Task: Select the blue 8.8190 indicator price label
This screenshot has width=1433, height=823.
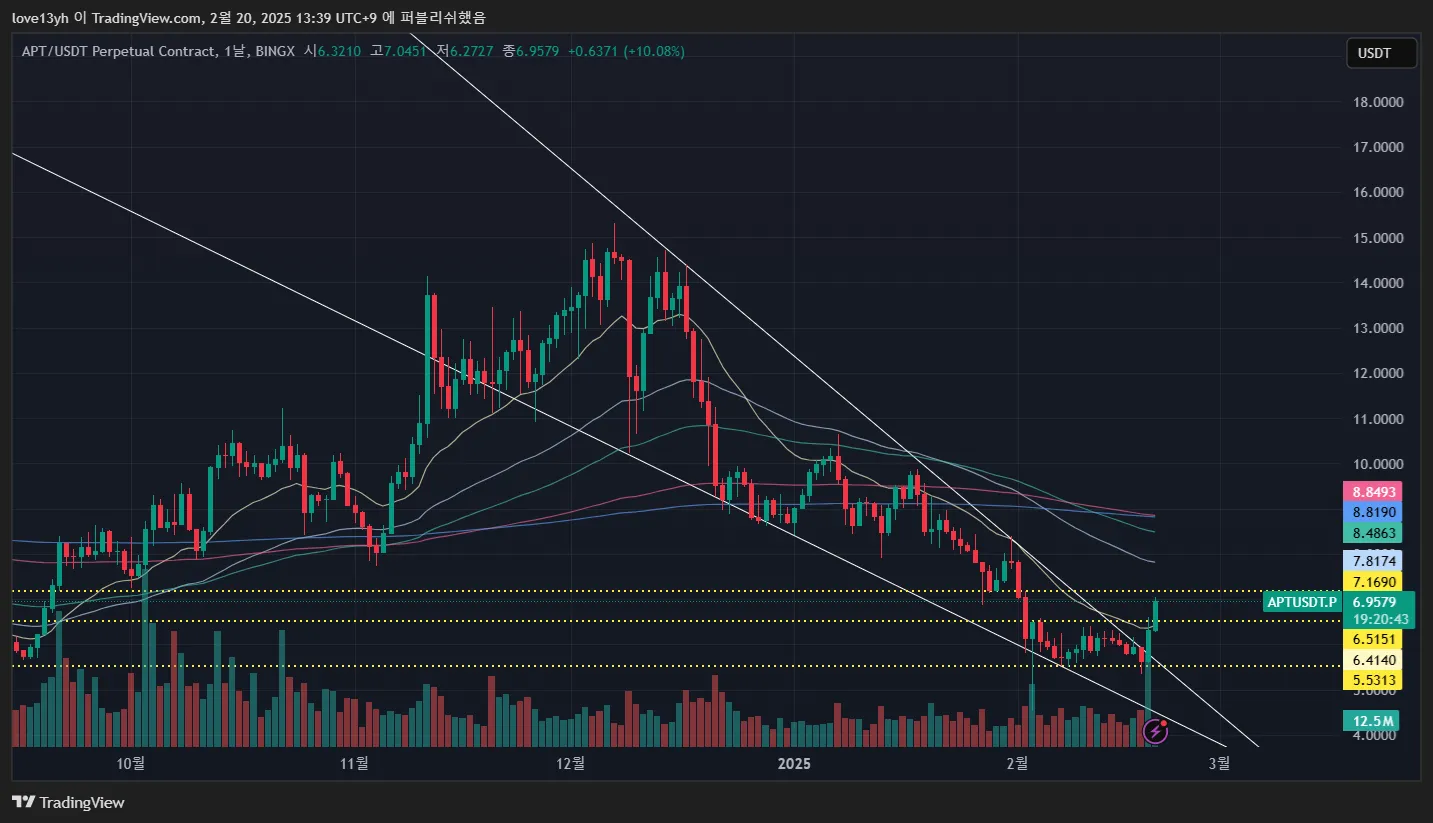Action: pyautogui.click(x=1374, y=512)
